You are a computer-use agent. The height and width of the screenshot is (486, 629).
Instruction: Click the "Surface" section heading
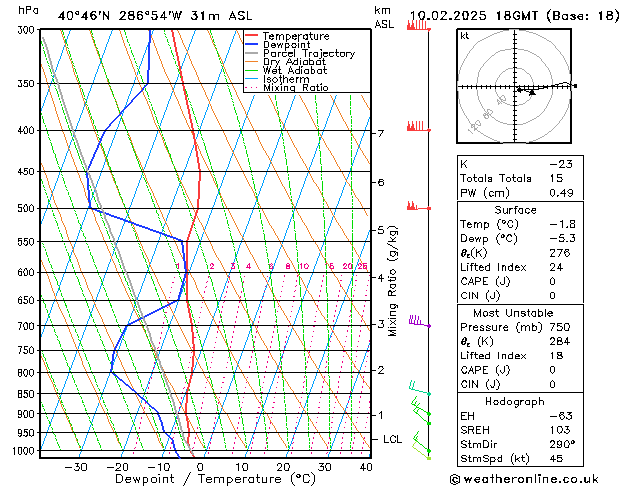pos(515,210)
